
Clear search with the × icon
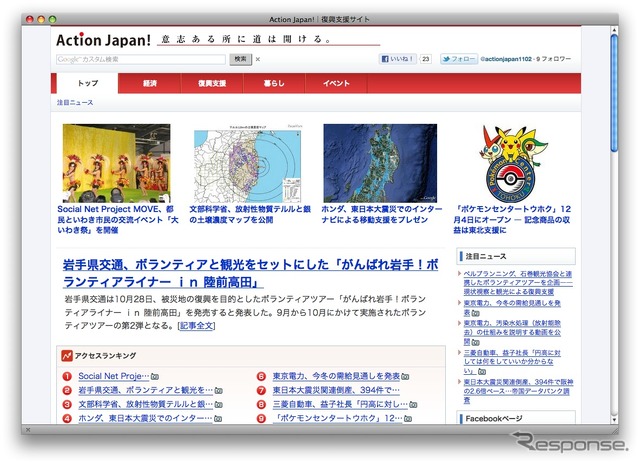click(258, 59)
